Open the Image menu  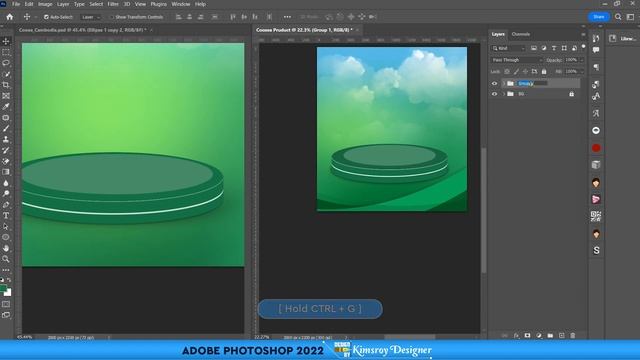45,4
